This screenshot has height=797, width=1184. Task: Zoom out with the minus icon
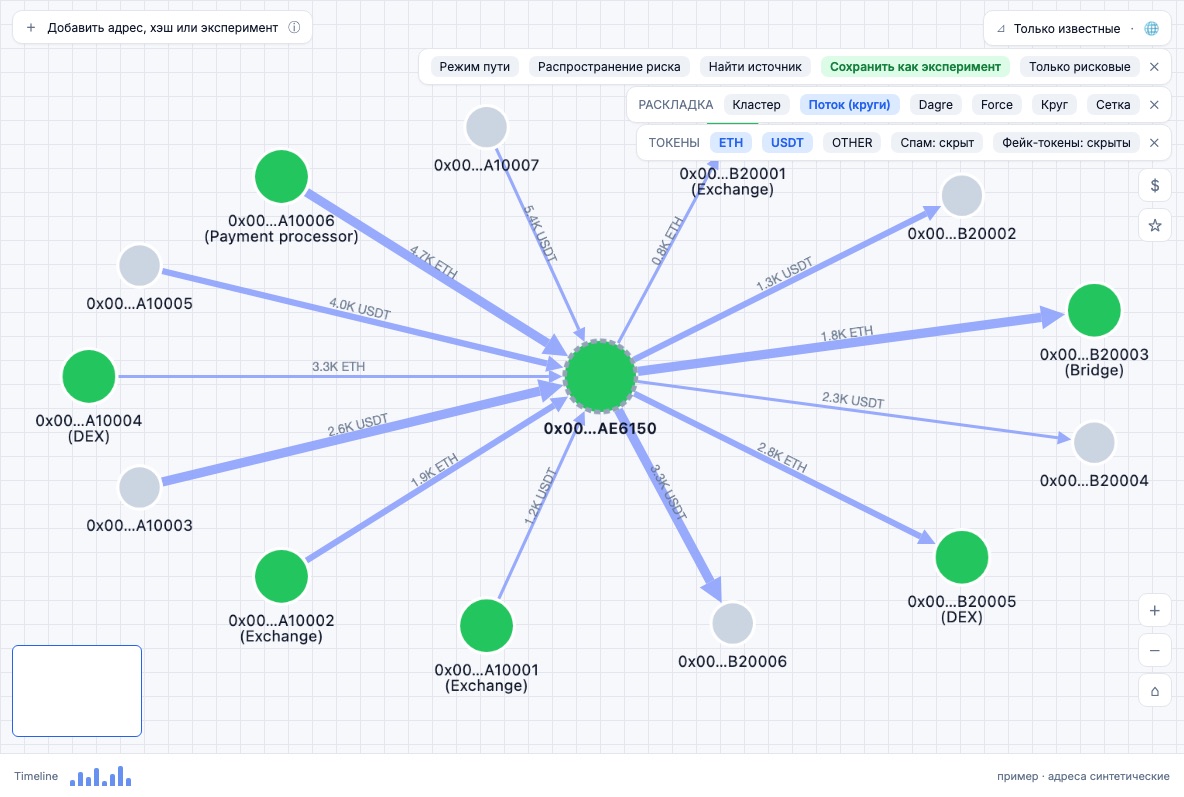tap(1155, 650)
